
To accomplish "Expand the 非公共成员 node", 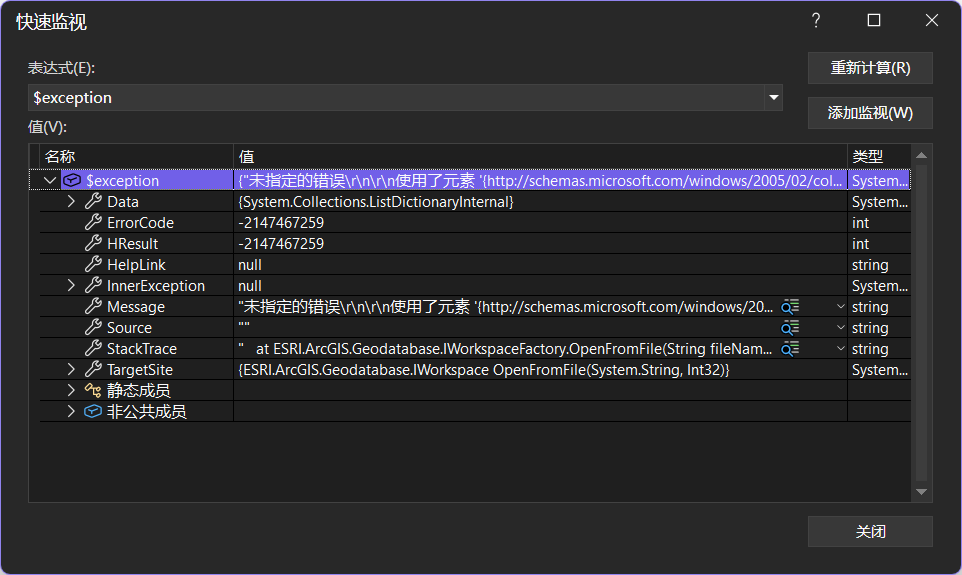I will (x=71, y=411).
